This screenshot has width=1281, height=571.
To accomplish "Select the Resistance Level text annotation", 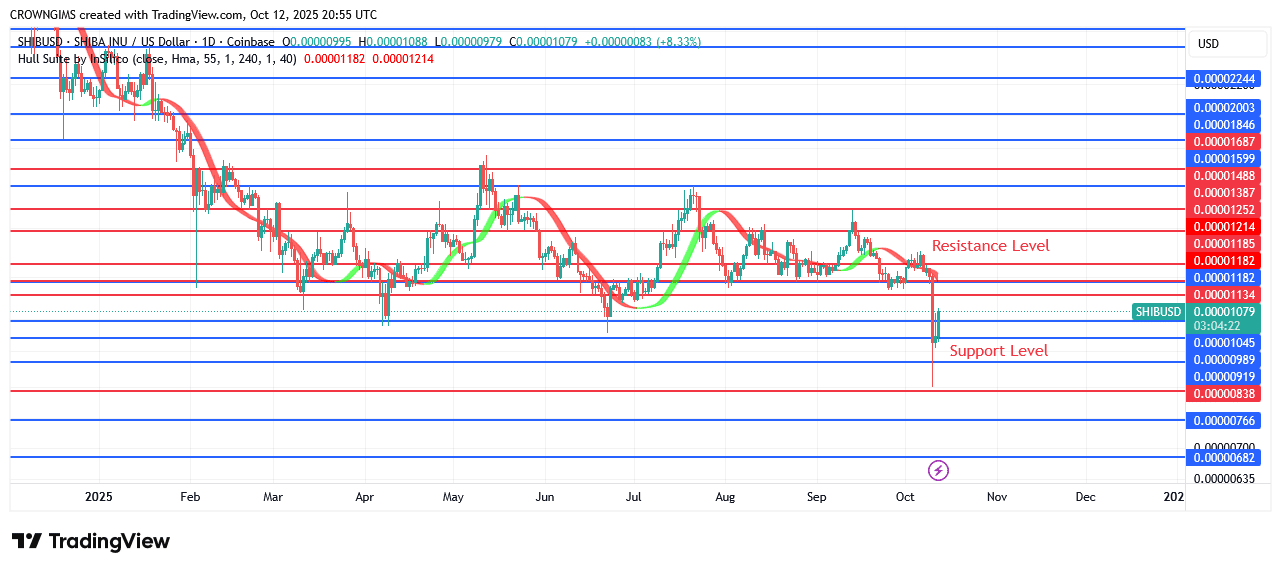I will 990,246.
